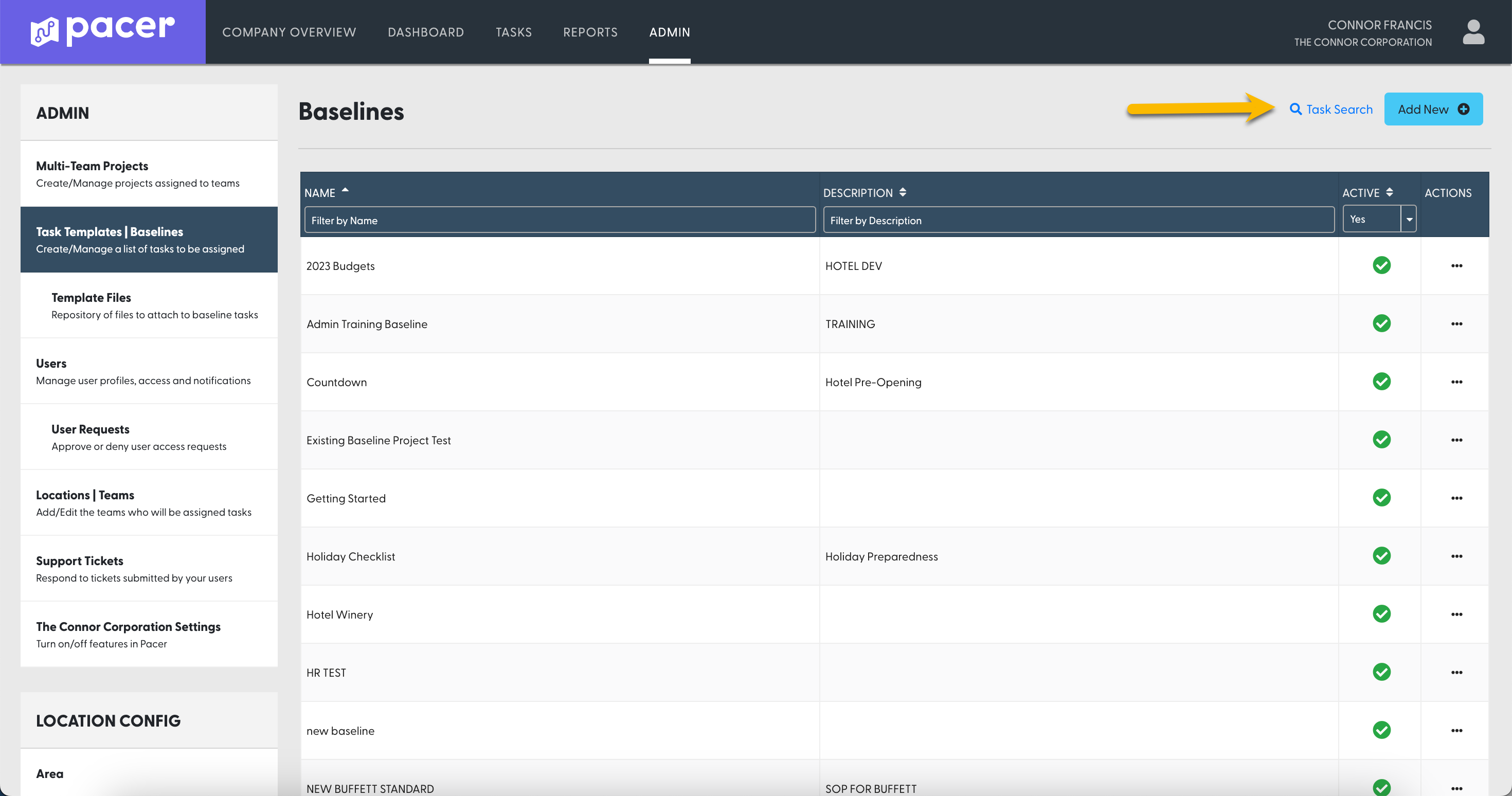The image size is (1512, 796).
Task: Click active checkmark for Holiday Checklist
Action: click(1382, 556)
